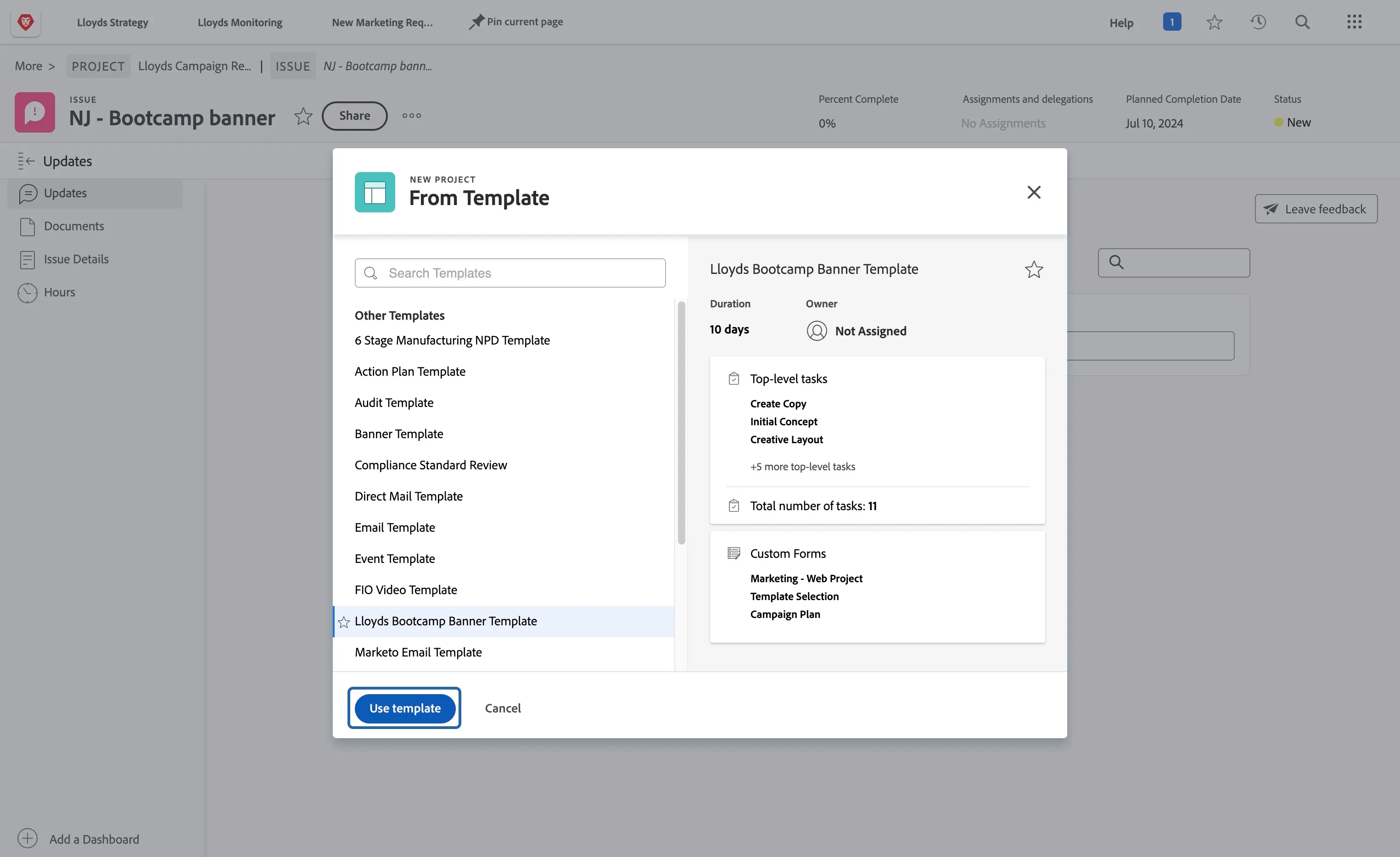Select the Banner Template row
The width and height of the screenshot is (1400, 857).
click(504, 434)
